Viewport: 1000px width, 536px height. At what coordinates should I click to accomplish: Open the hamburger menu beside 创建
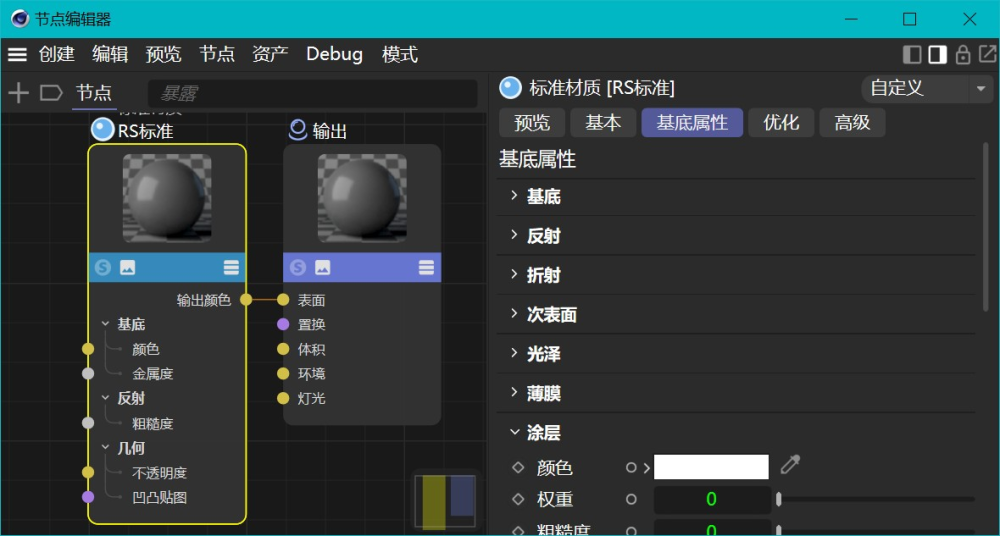coord(17,55)
